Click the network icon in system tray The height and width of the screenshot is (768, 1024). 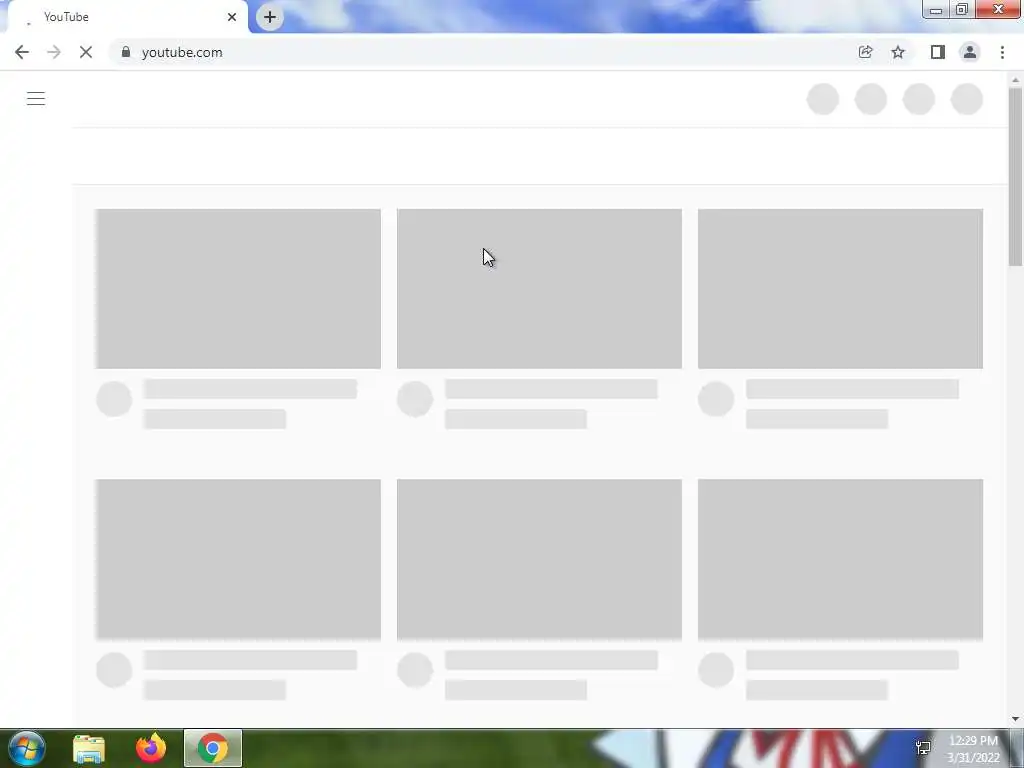point(923,748)
